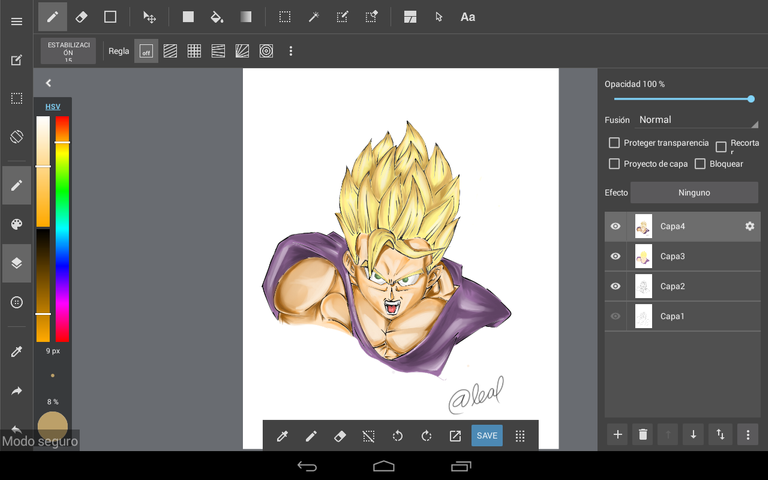Enable the parallel lines ruler
Screen dimensions: 768x480
[170, 51]
